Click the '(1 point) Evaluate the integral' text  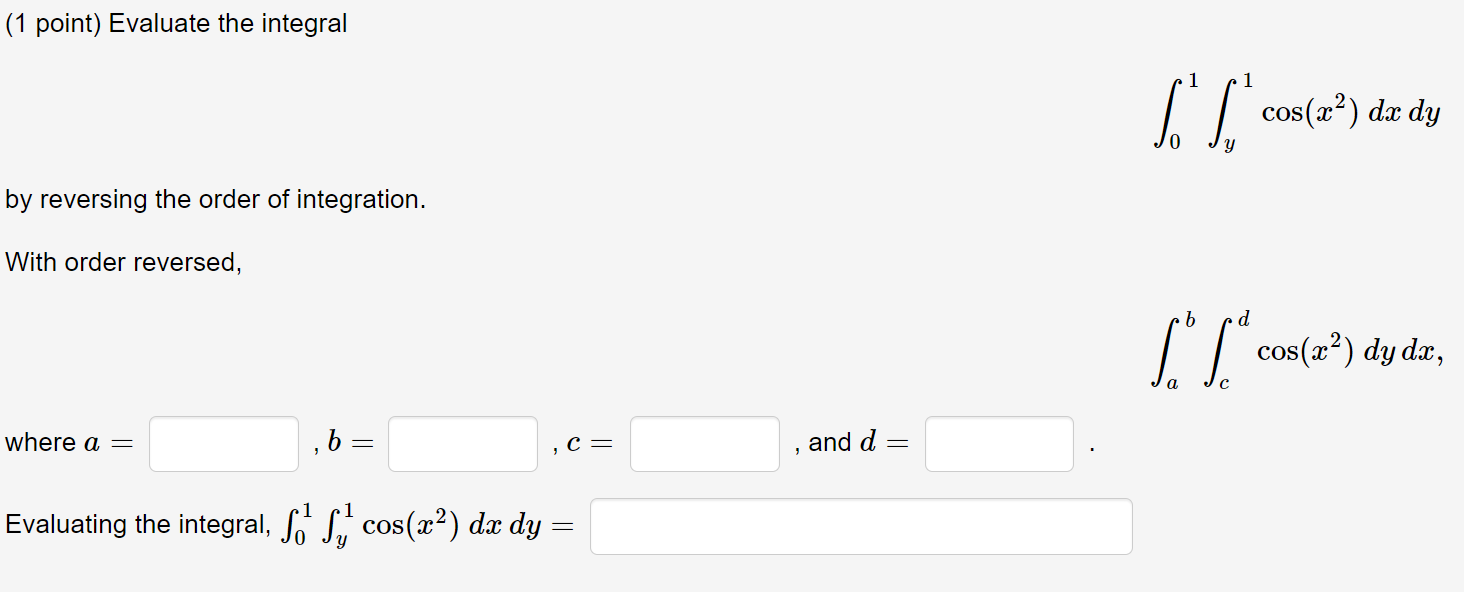176,24
